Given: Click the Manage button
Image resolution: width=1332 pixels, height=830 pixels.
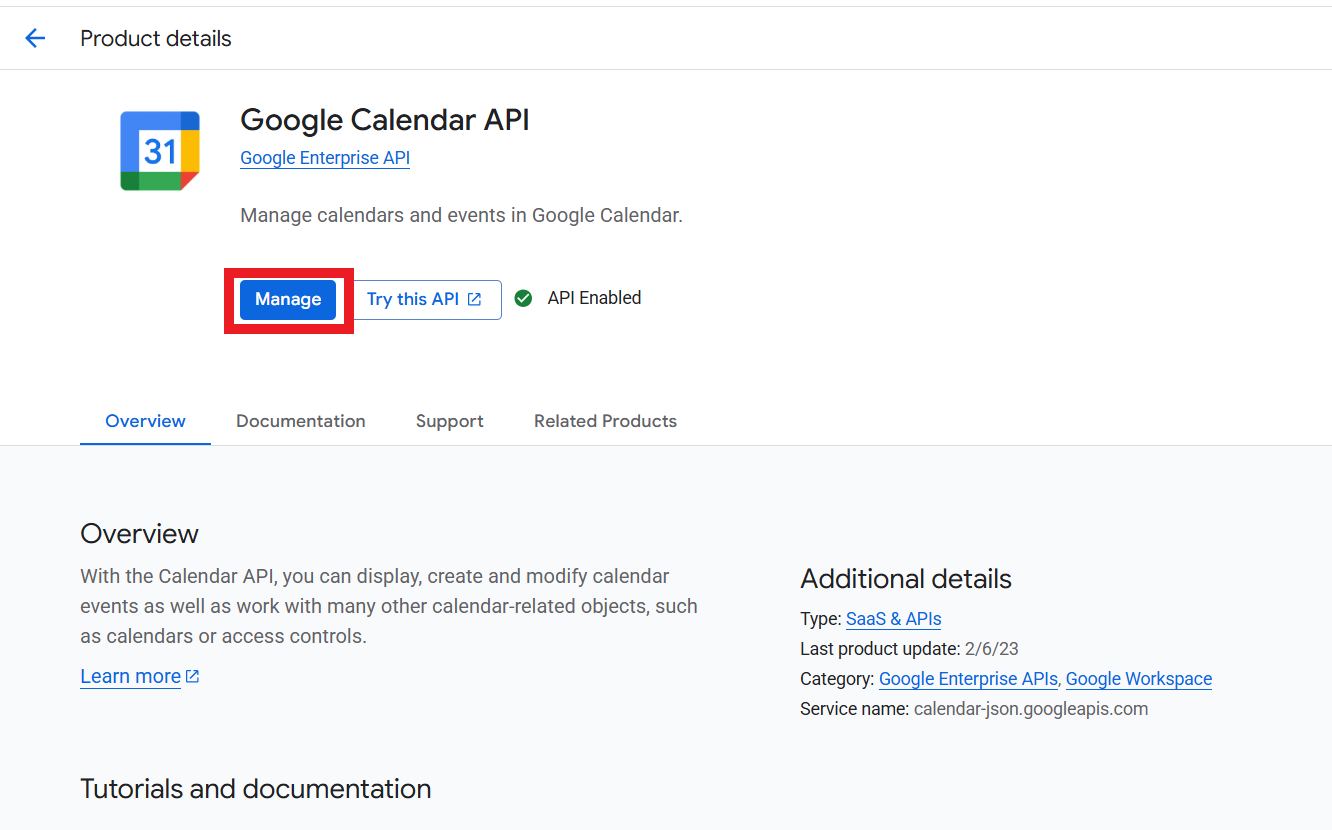Looking at the screenshot, I should click(x=288, y=299).
